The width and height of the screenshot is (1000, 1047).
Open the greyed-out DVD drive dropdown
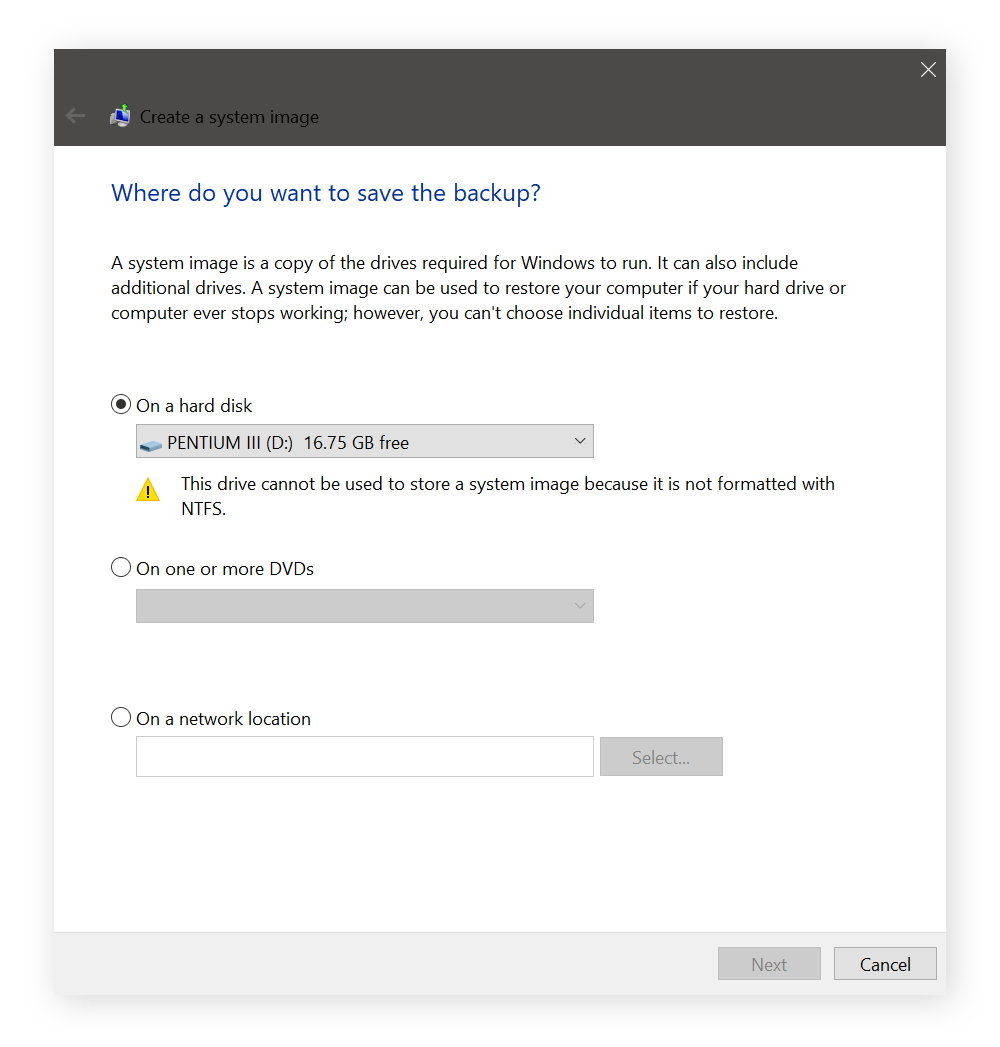tap(364, 606)
